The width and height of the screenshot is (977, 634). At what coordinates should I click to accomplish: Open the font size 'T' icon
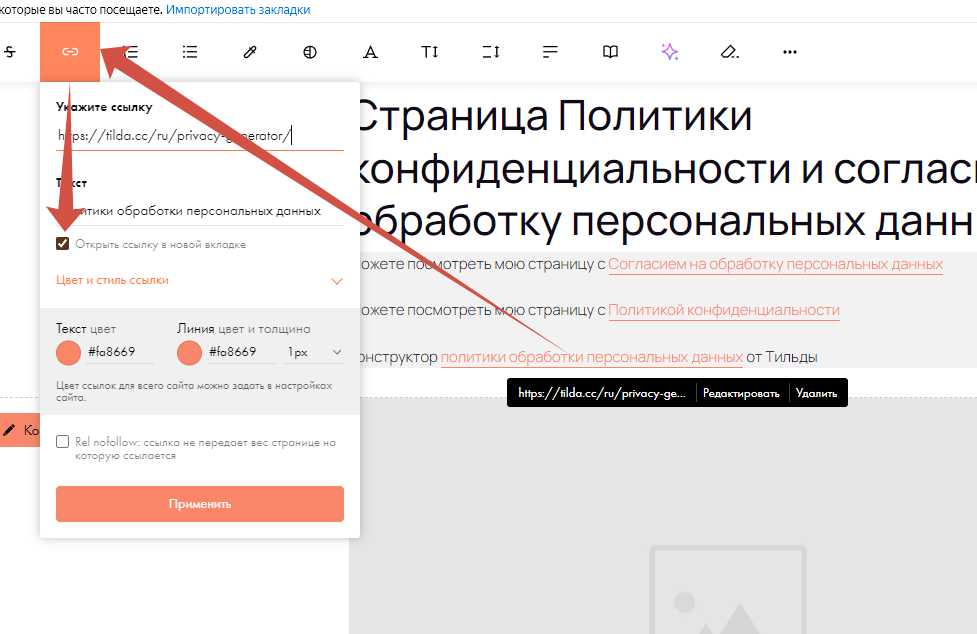tap(429, 52)
